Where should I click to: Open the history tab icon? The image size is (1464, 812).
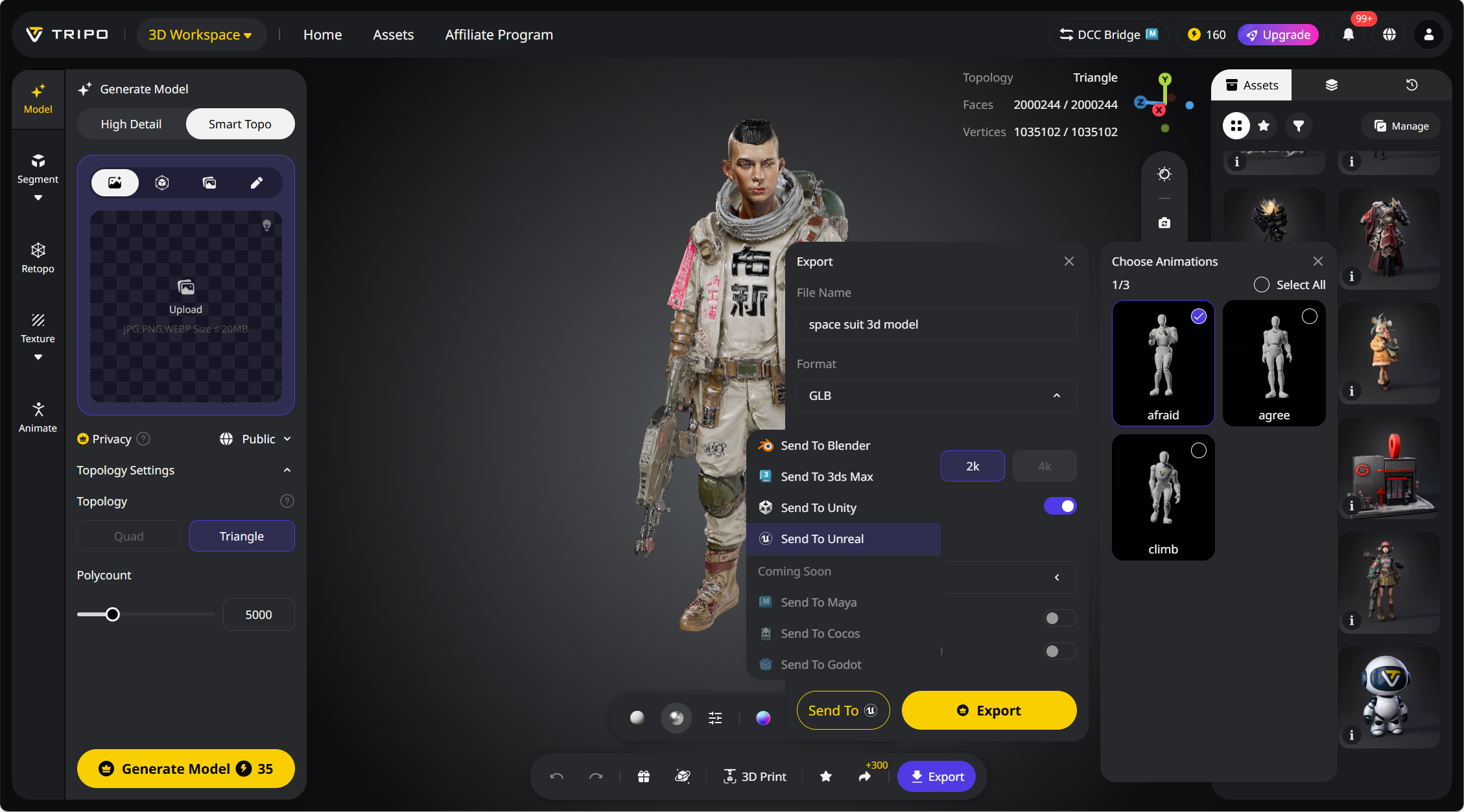tap(1411, 85)
